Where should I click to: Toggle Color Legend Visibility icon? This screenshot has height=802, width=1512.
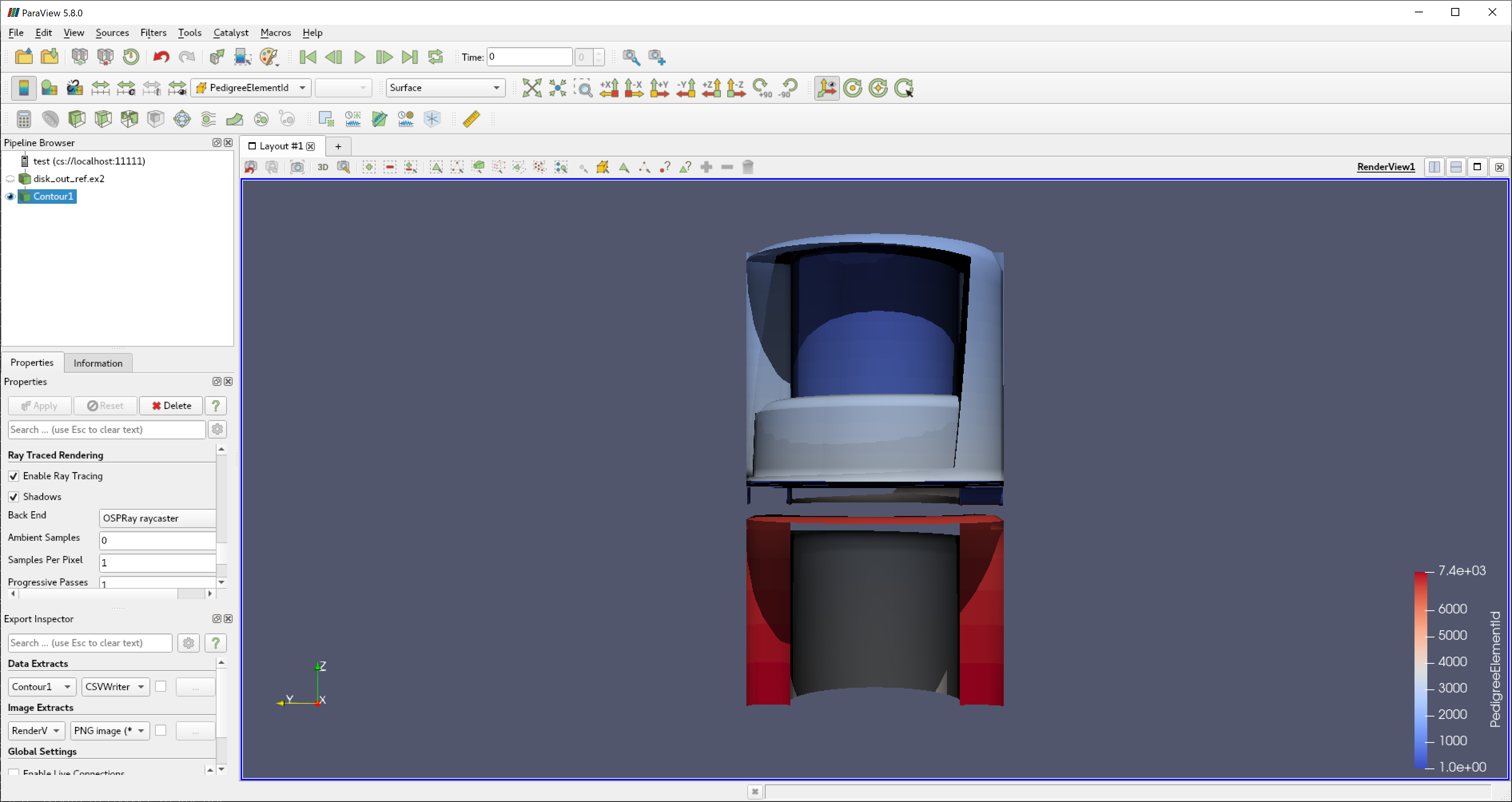(x=24, y=88)
